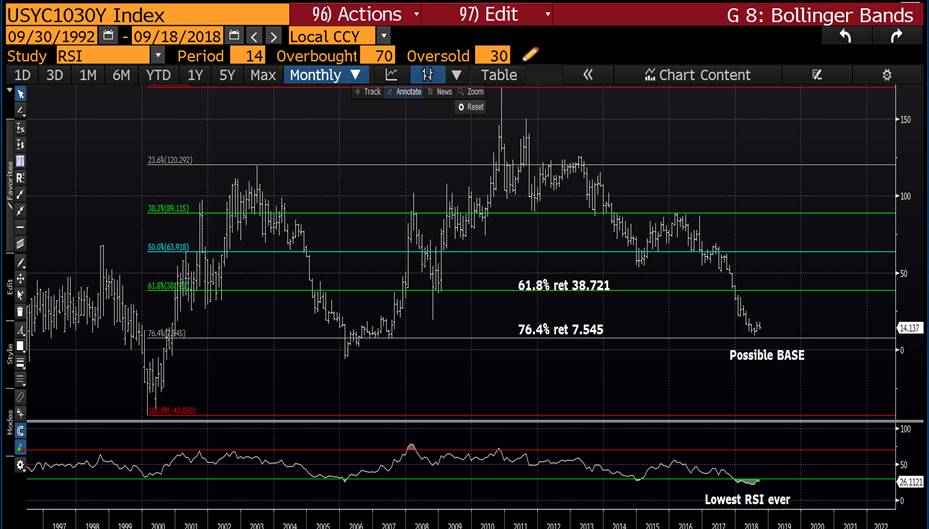Select the pointer cursor tool

coord(20,94)
